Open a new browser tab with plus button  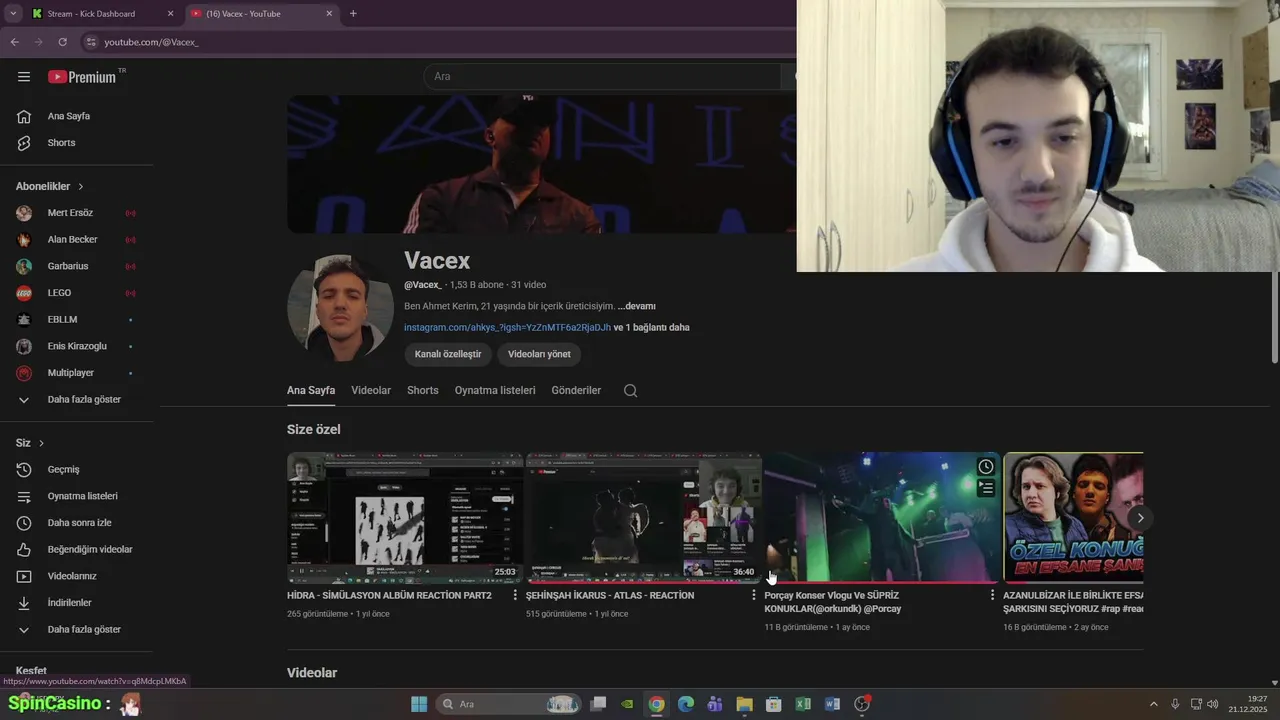tap(353, 14)
